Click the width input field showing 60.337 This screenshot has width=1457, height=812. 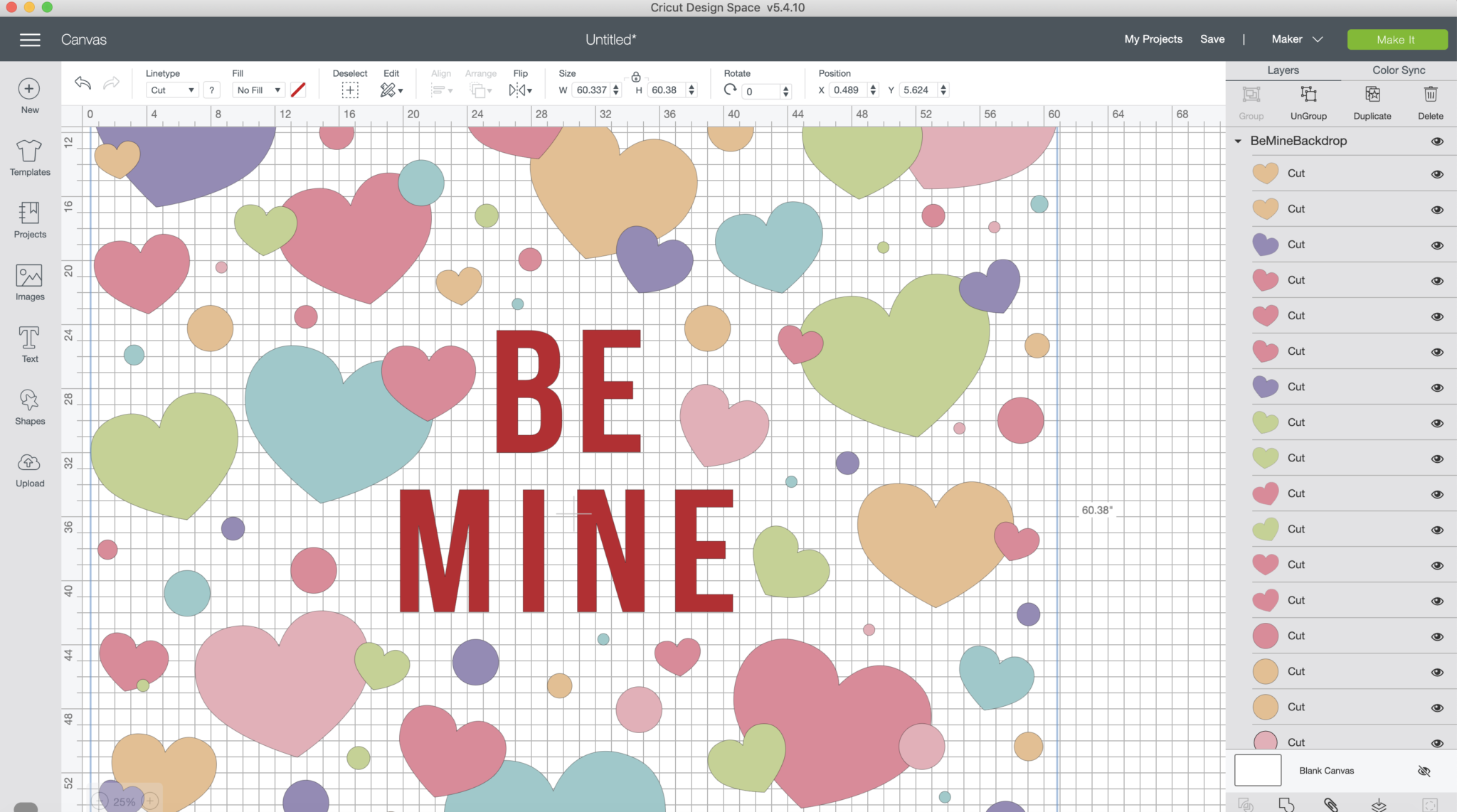point(593,90)
